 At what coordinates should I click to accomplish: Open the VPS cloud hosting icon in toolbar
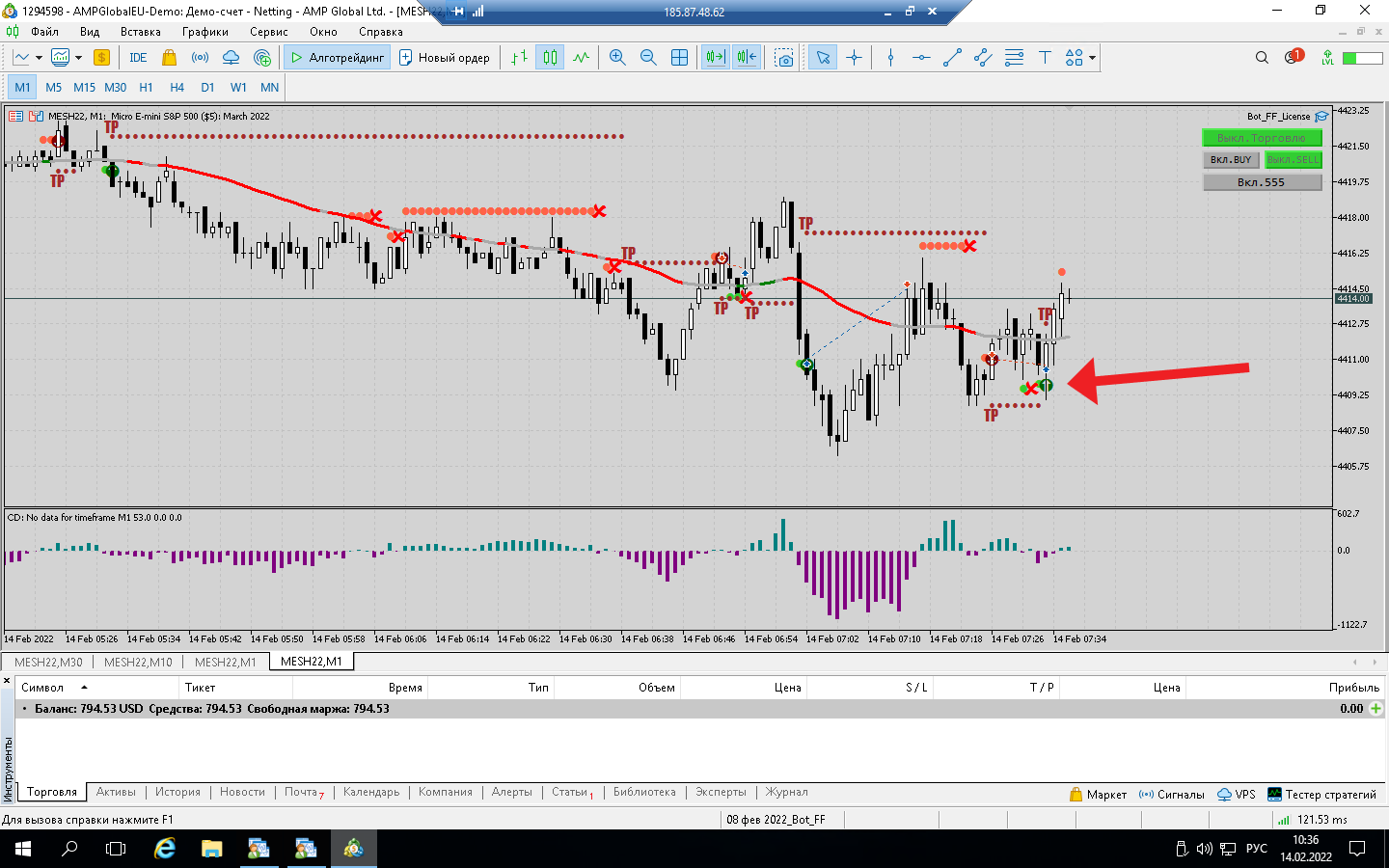click(x=231, y=58)
